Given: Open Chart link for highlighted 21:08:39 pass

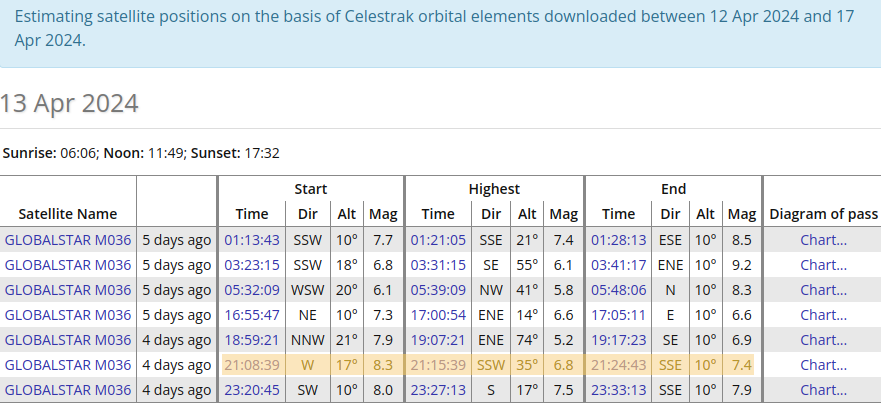Looking at the screenshot, I should click(823, 365).
